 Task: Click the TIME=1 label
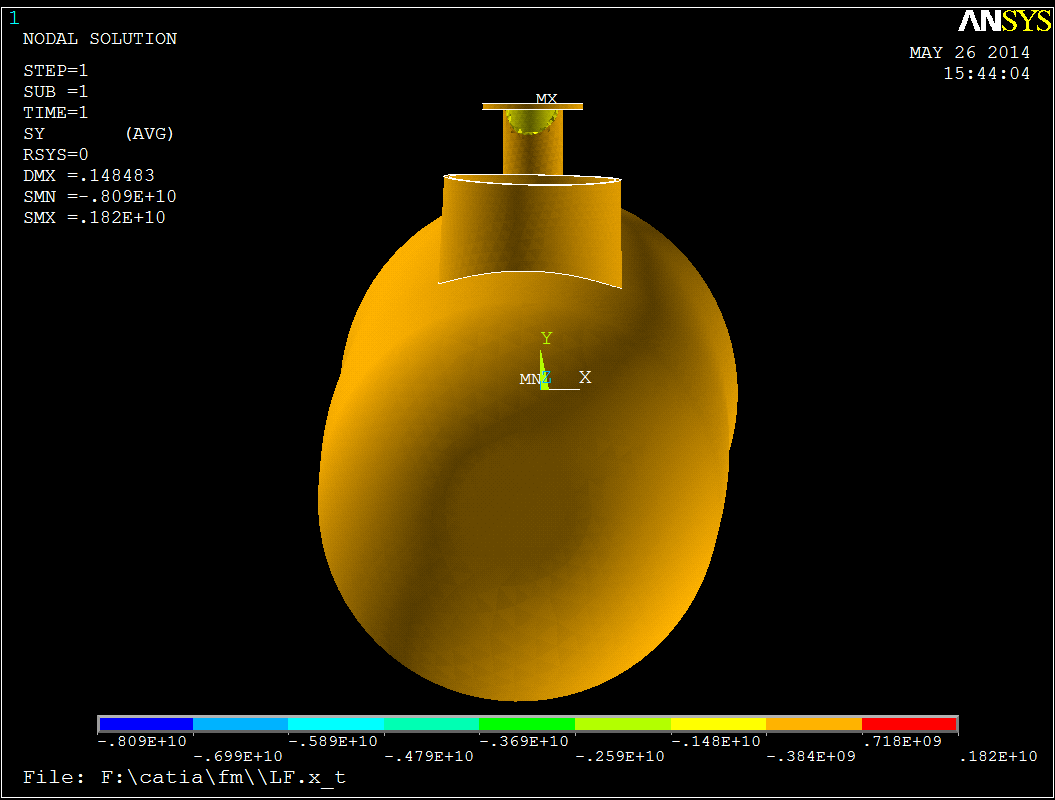click(x=55, y=112)
